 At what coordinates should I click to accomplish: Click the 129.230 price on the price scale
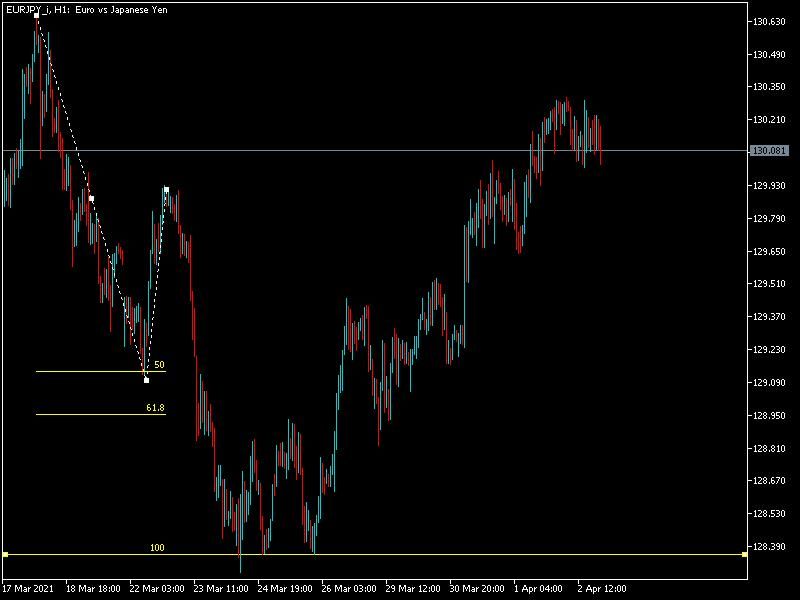coord(770,349)
